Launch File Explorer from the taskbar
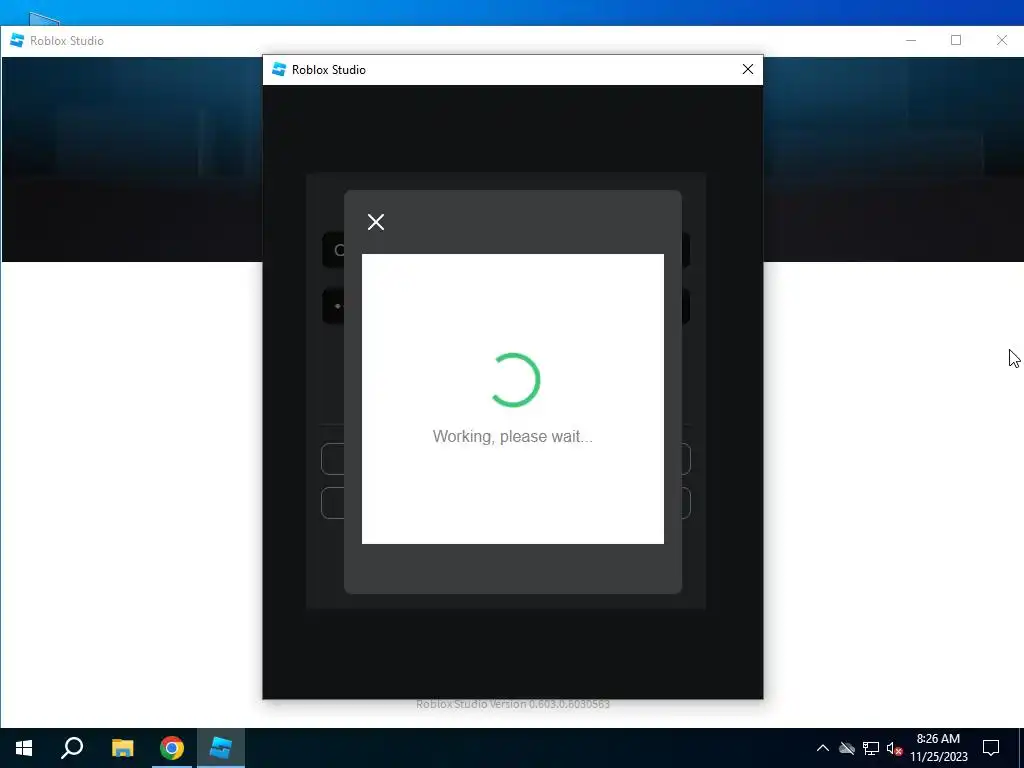The height and width of the screenshot is (768, 1024). pyautogui.click(x=122, y=748)
